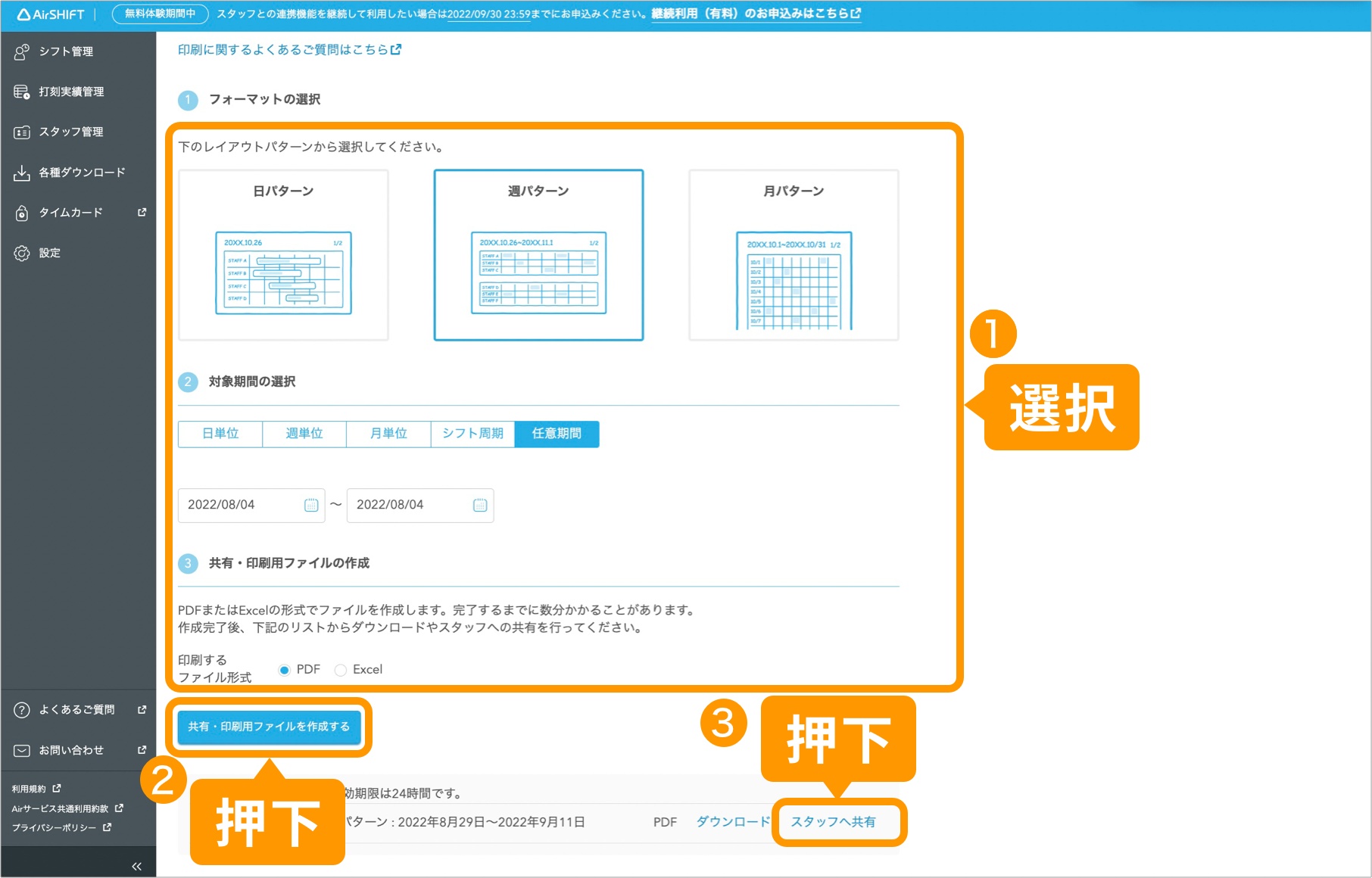This screenshot has height=878, width=1372.
Task: Click the 各種ダウンロード download icon
Action: pyautogui.click(x=20, y=172)
